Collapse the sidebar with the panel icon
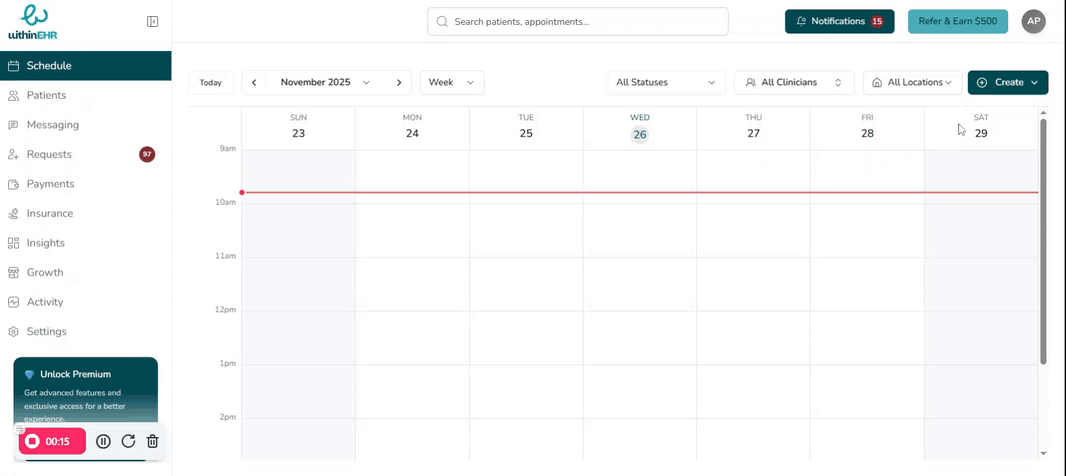The height and width of the screenshot is (476, 1066). click(152, 21)
